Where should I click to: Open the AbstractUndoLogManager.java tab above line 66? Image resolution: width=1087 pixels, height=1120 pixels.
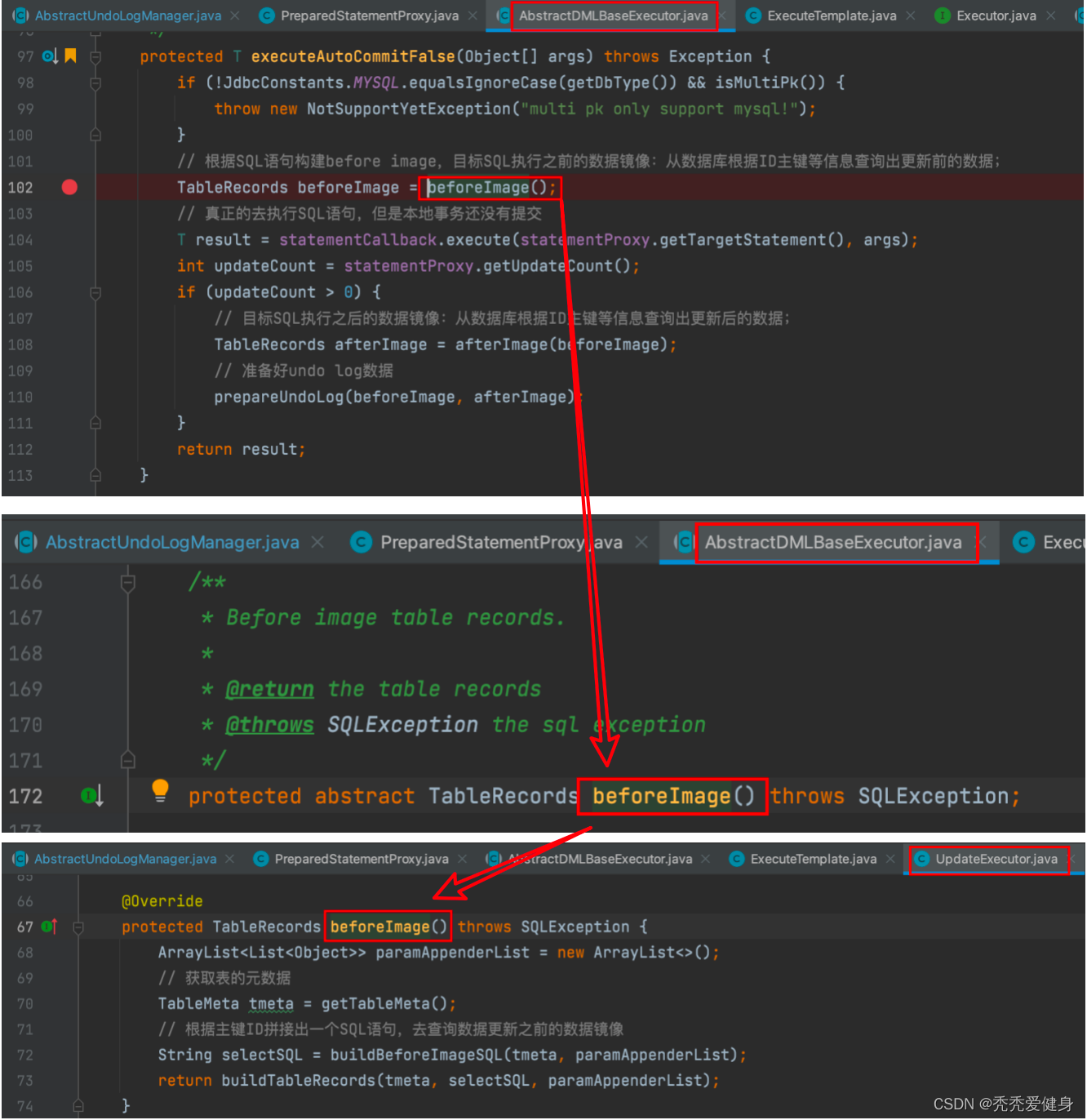coord(126,859)
